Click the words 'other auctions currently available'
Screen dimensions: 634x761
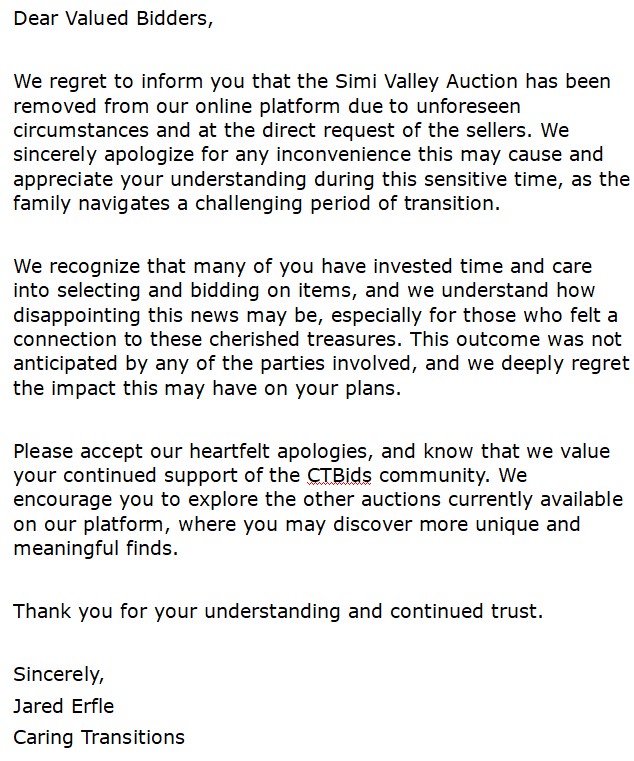point(463,499)
